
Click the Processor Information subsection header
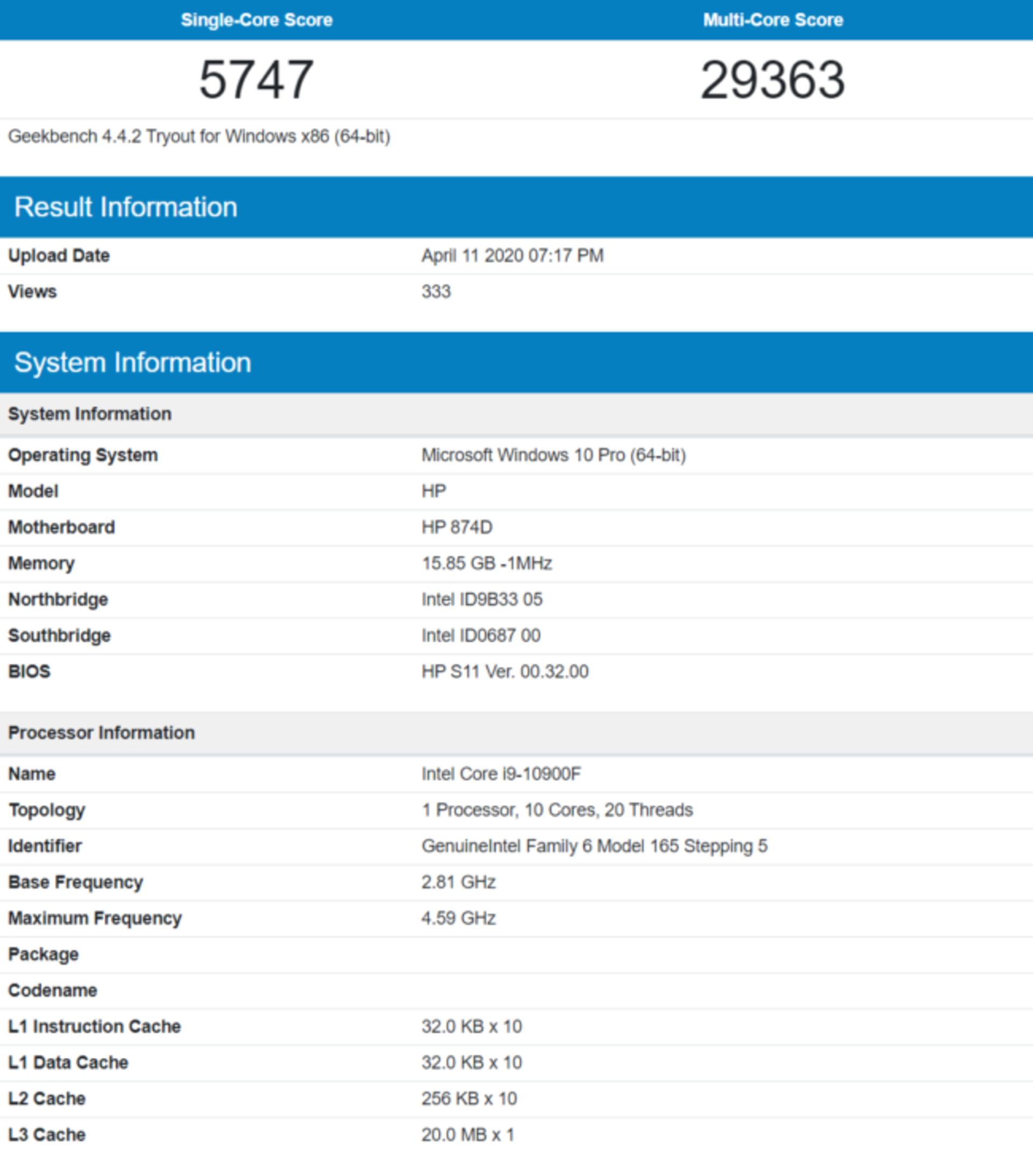[101, 732]
